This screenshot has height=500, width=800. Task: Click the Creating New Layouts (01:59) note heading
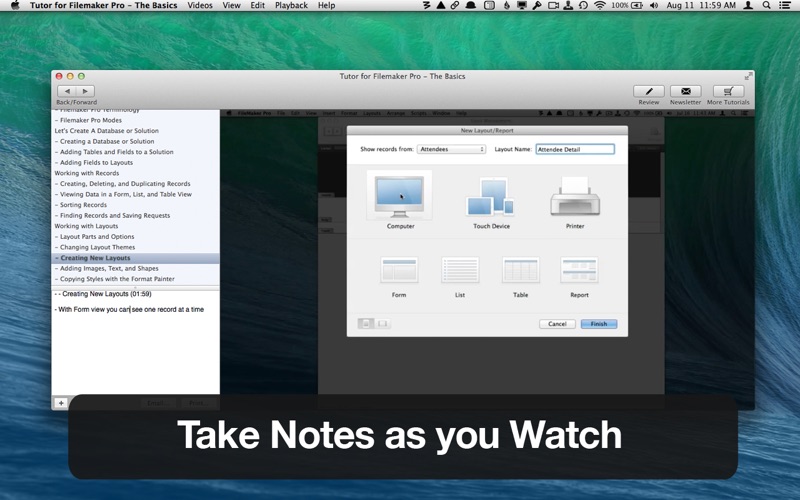tap(103, 294)
